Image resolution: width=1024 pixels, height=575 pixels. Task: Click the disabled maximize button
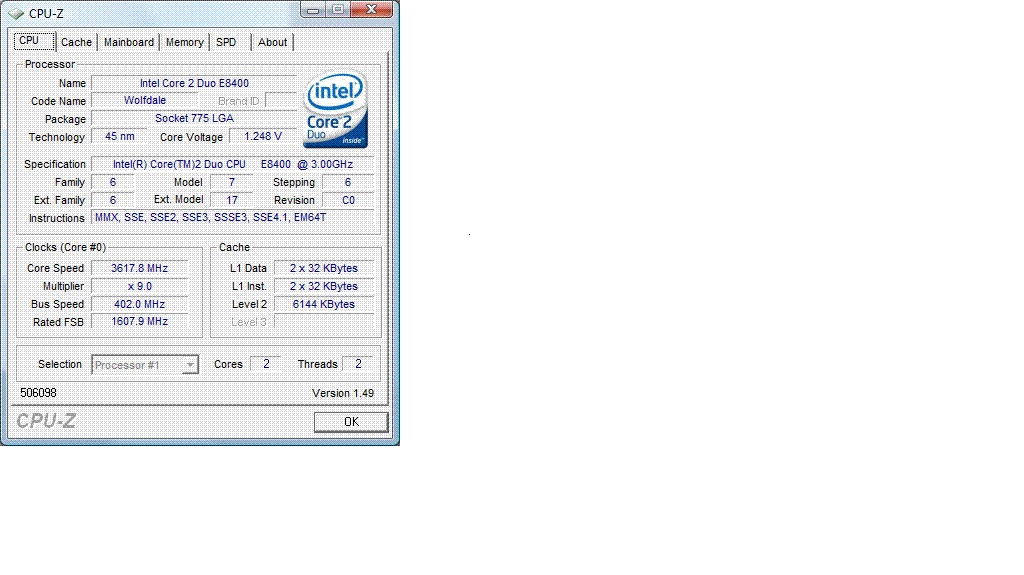tap(338, 9)
